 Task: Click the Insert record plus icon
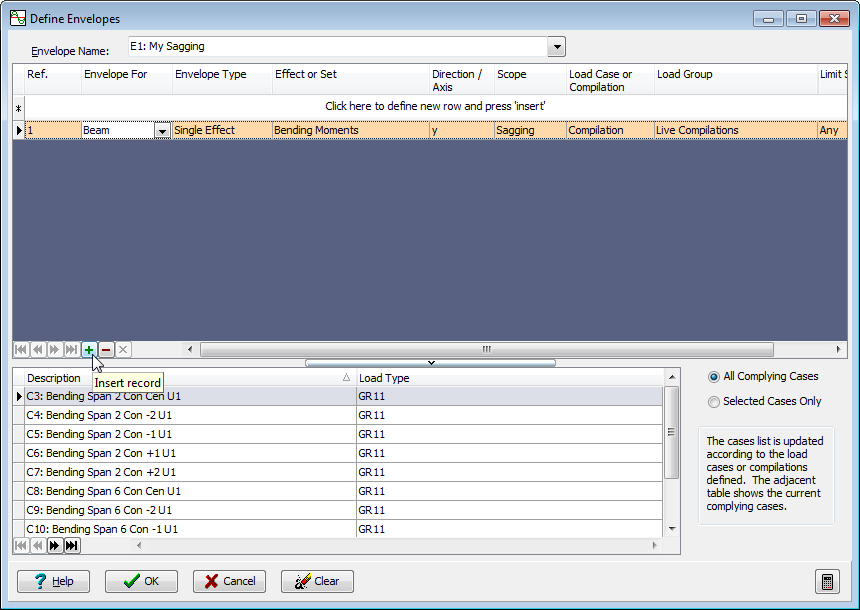89,349
